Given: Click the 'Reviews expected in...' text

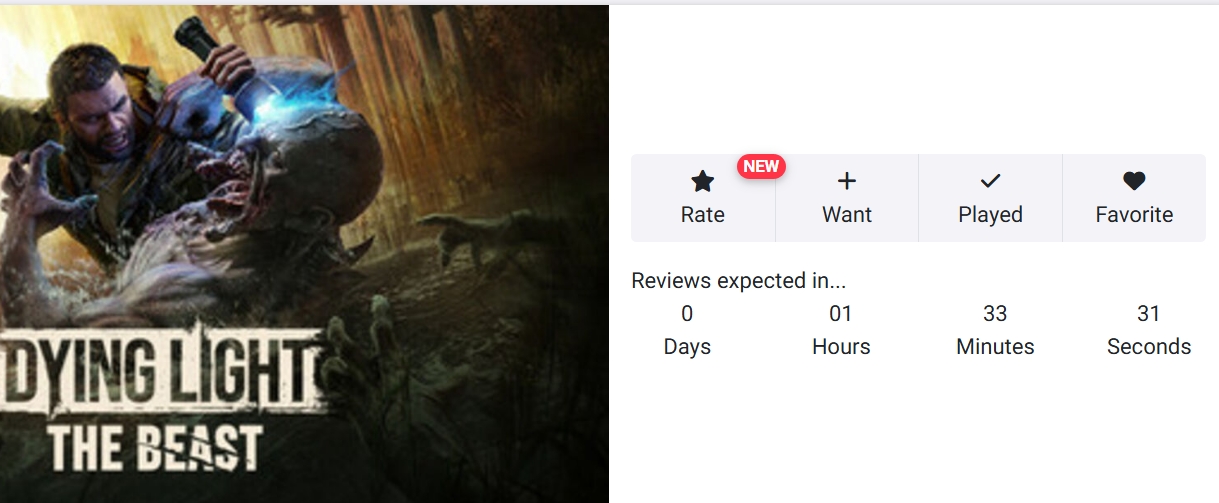Looking at the screenshot, I should point(739,281).
